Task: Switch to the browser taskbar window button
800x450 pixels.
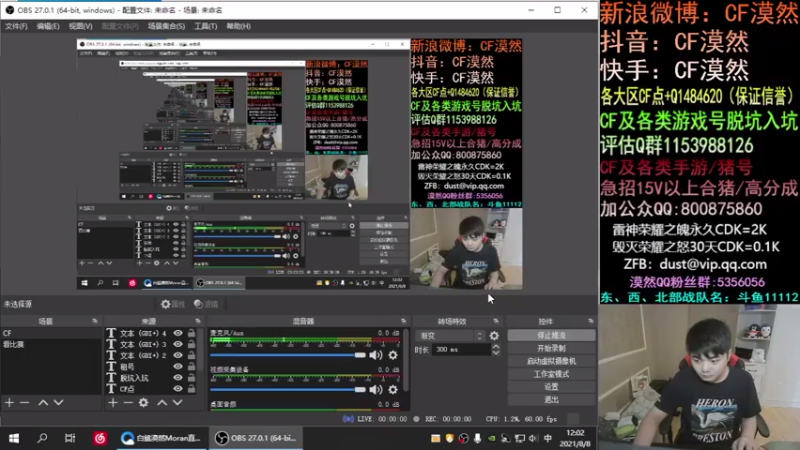Action: (x=161, y=438)
